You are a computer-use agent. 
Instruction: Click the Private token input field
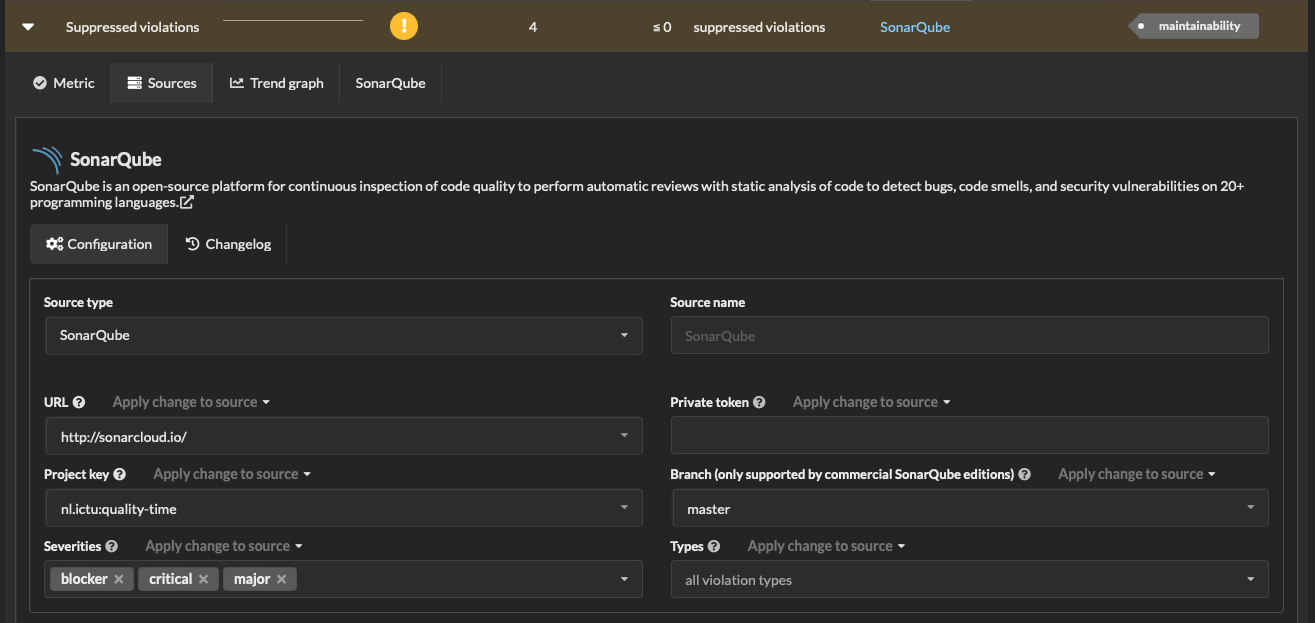[x=969, y=436]
